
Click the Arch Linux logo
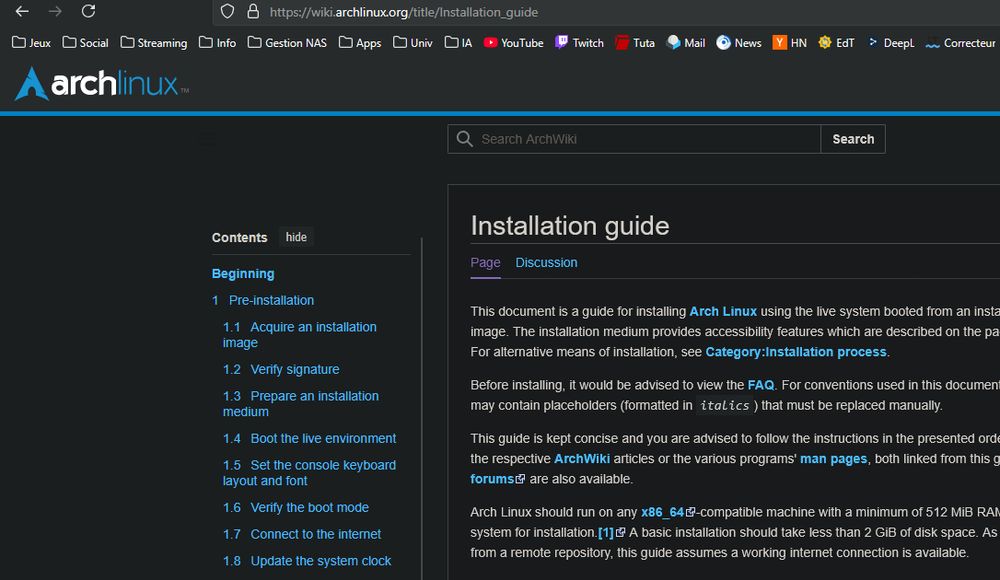click(x=97, y=85)
